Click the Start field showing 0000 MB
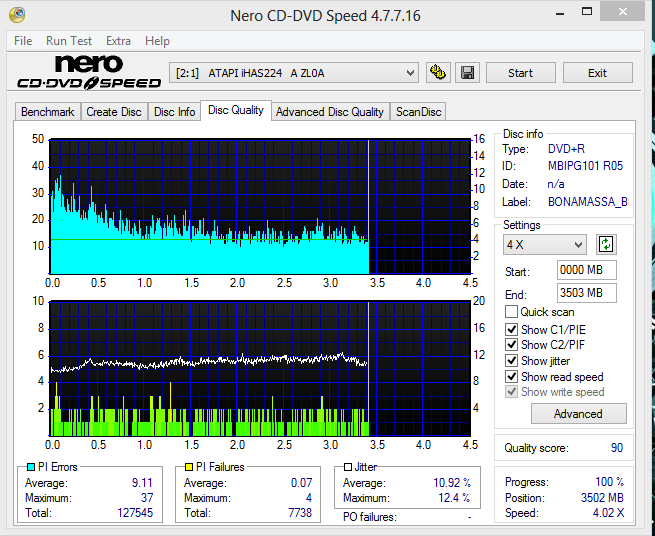 click(586, 270)
